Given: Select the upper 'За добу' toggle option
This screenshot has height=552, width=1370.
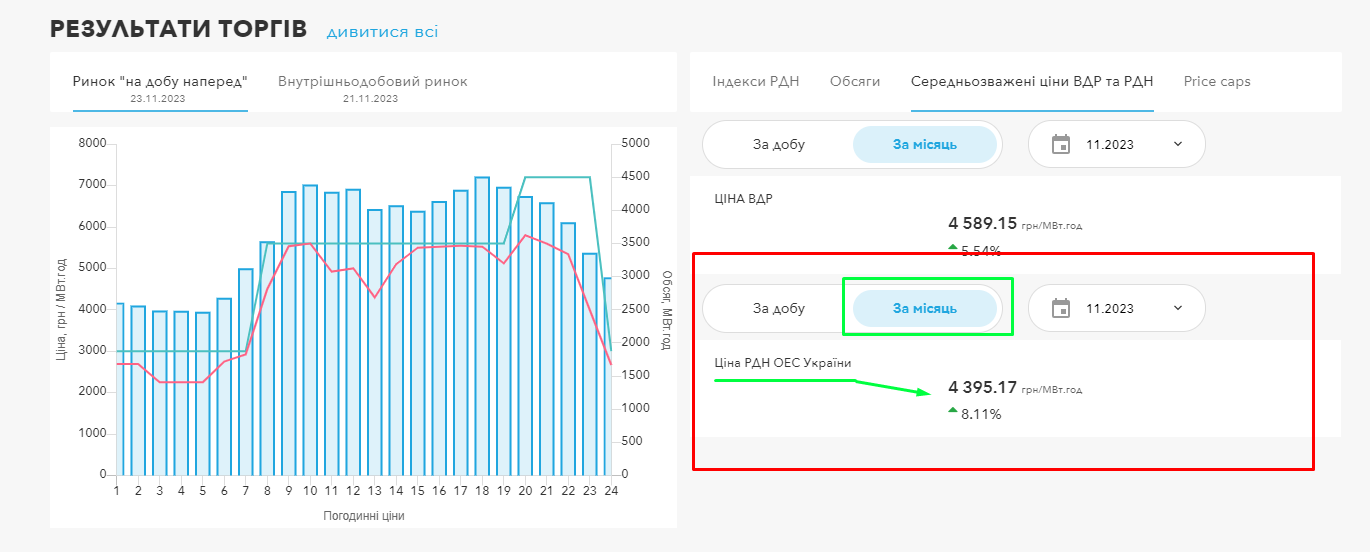Looking at the screenshot, I should 778,144.
